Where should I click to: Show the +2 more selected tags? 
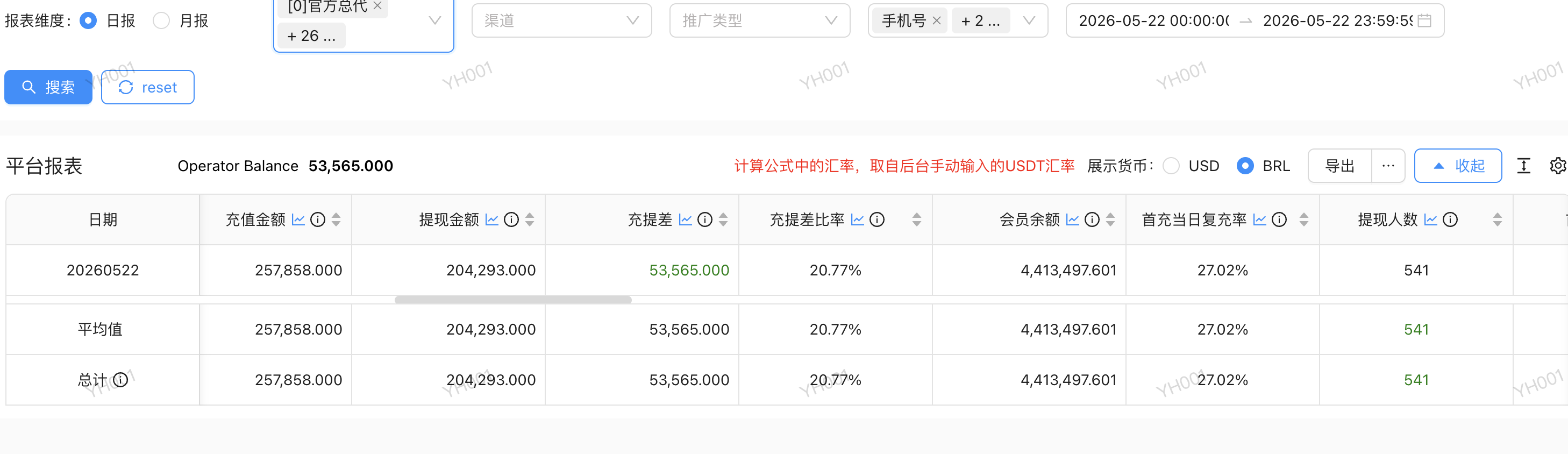click(x=980, y=20)
